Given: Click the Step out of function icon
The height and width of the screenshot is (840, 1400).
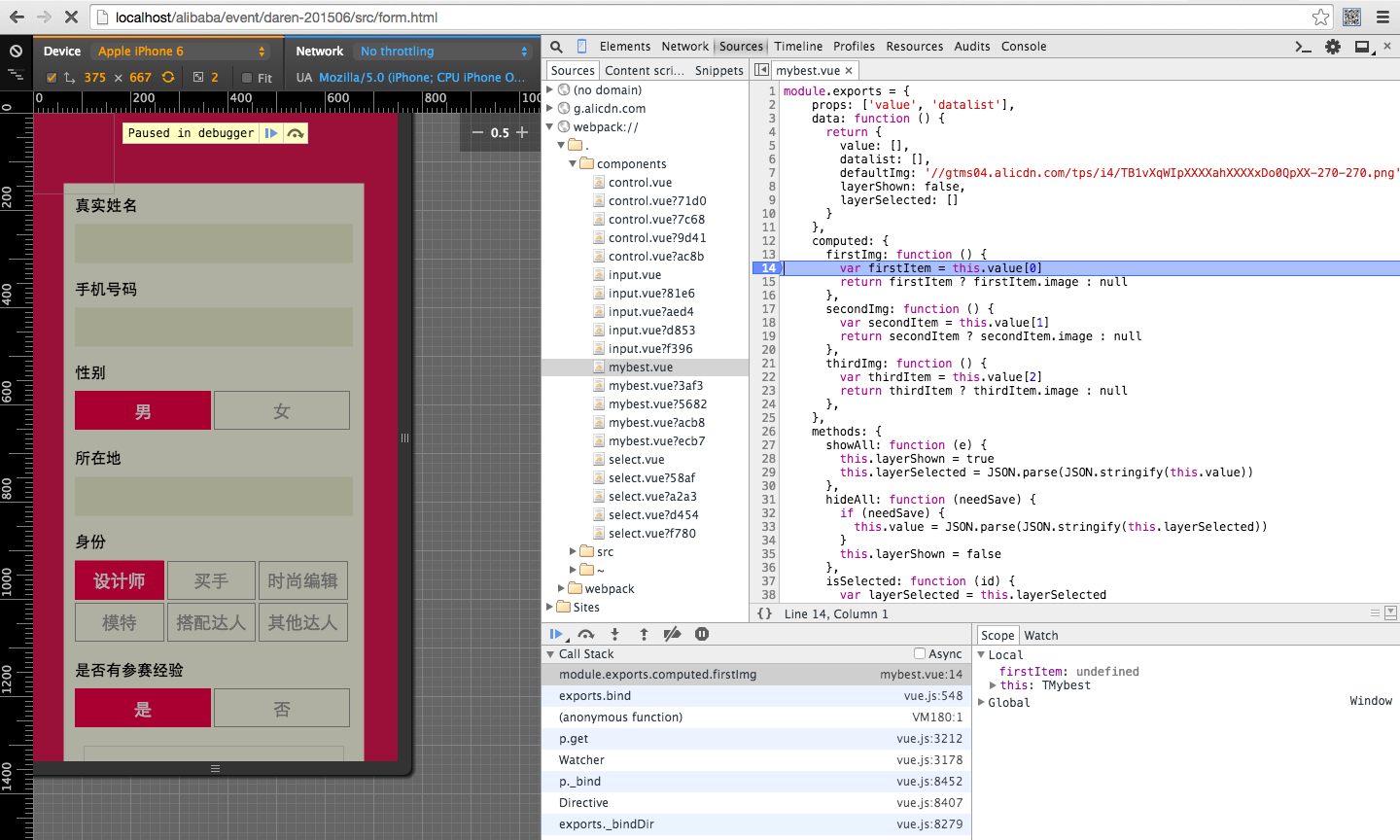Looking at the screenshot, I should tap(644, 634).
